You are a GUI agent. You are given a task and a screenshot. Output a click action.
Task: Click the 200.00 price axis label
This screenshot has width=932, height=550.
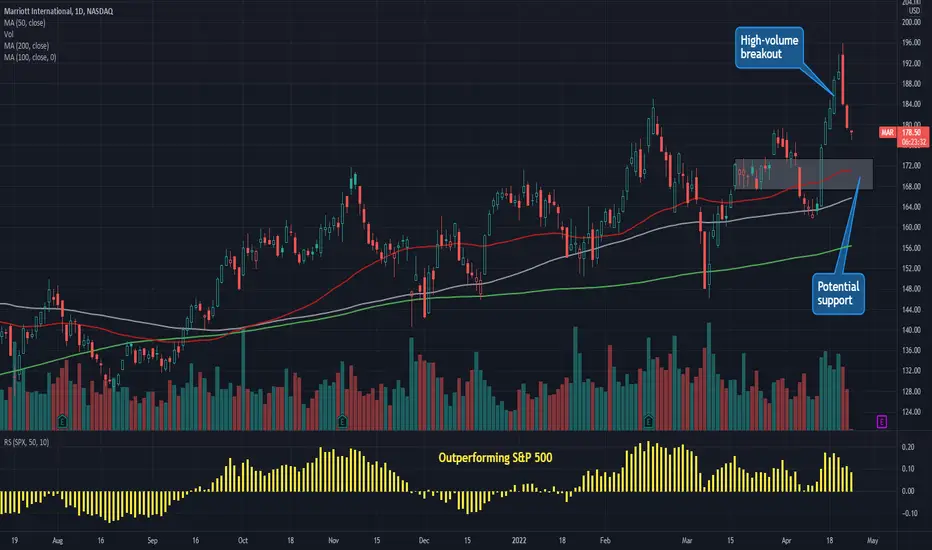pos(911,23)
